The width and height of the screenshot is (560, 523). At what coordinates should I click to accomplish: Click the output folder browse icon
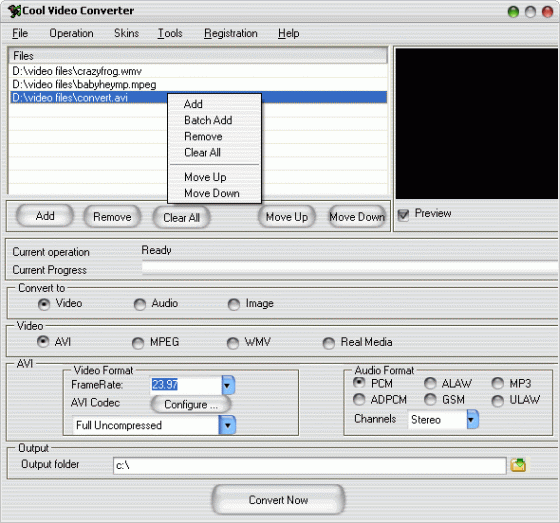[518, 465]
